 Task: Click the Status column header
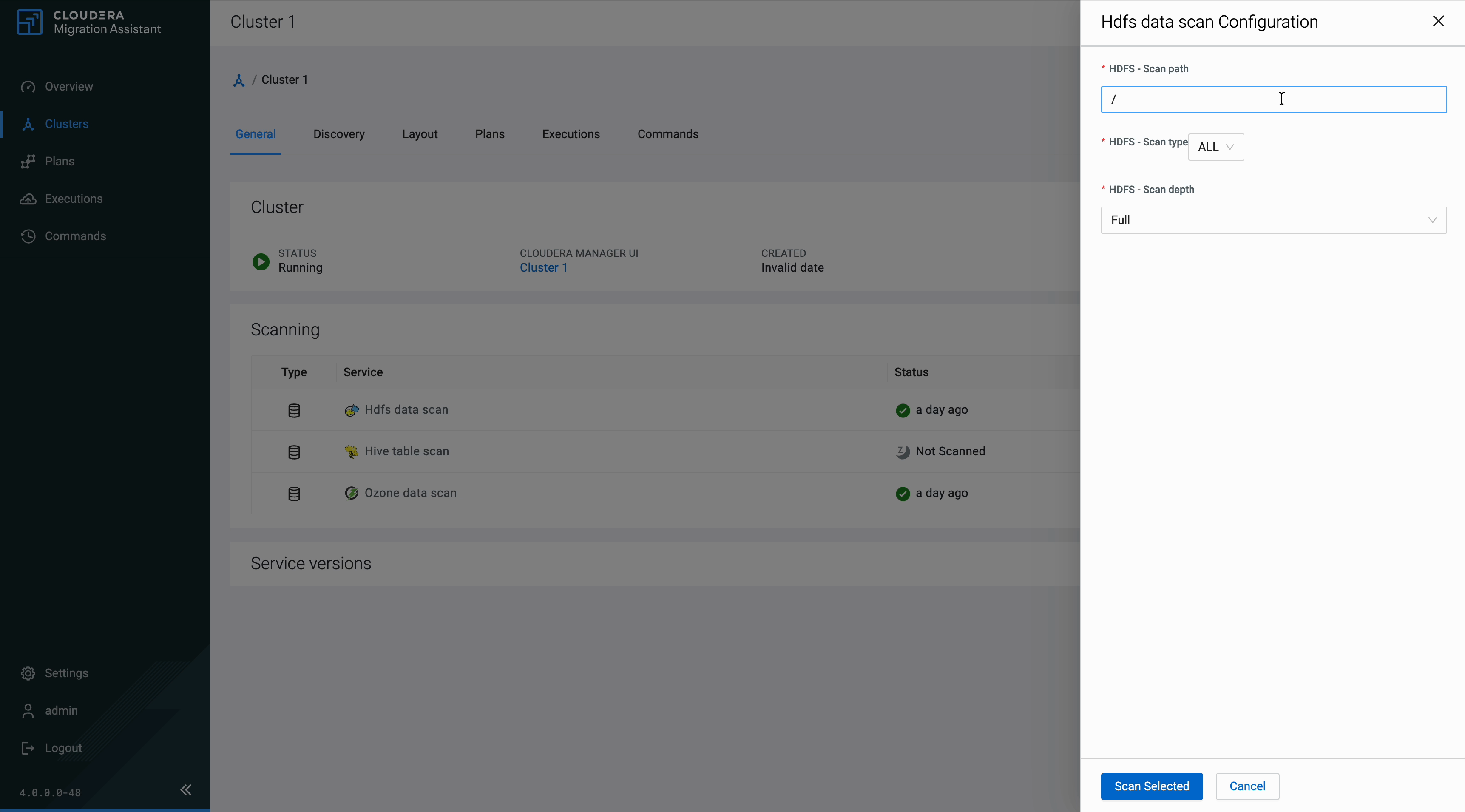click(911, 372)
